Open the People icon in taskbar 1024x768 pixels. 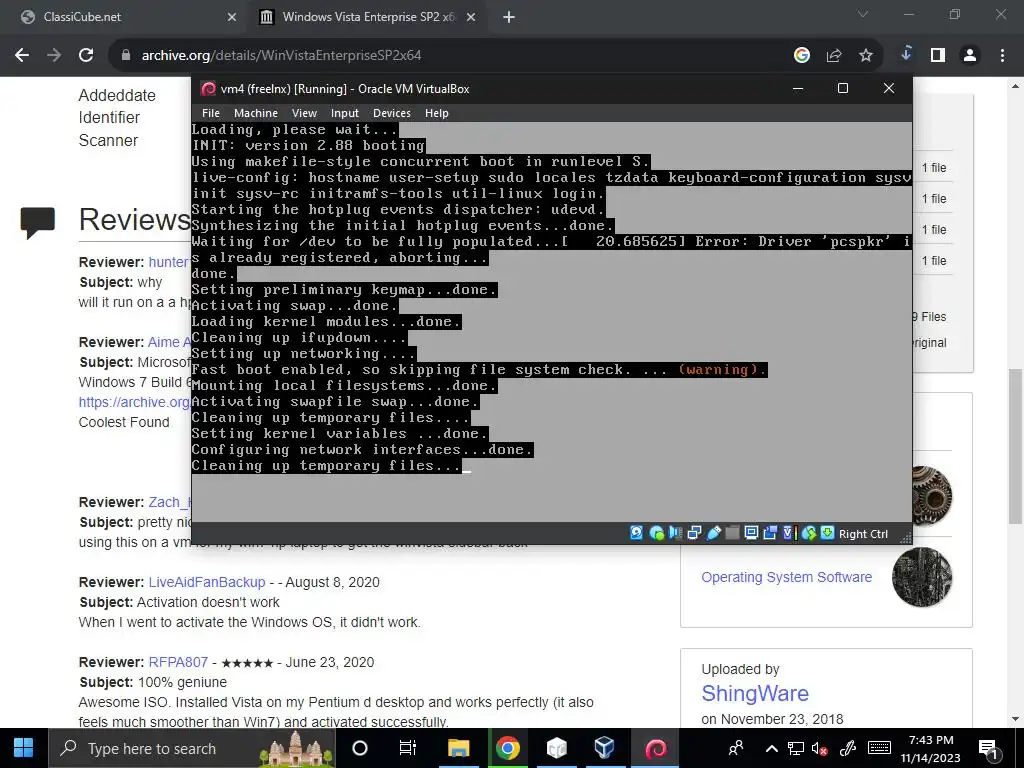coord(736,748)
